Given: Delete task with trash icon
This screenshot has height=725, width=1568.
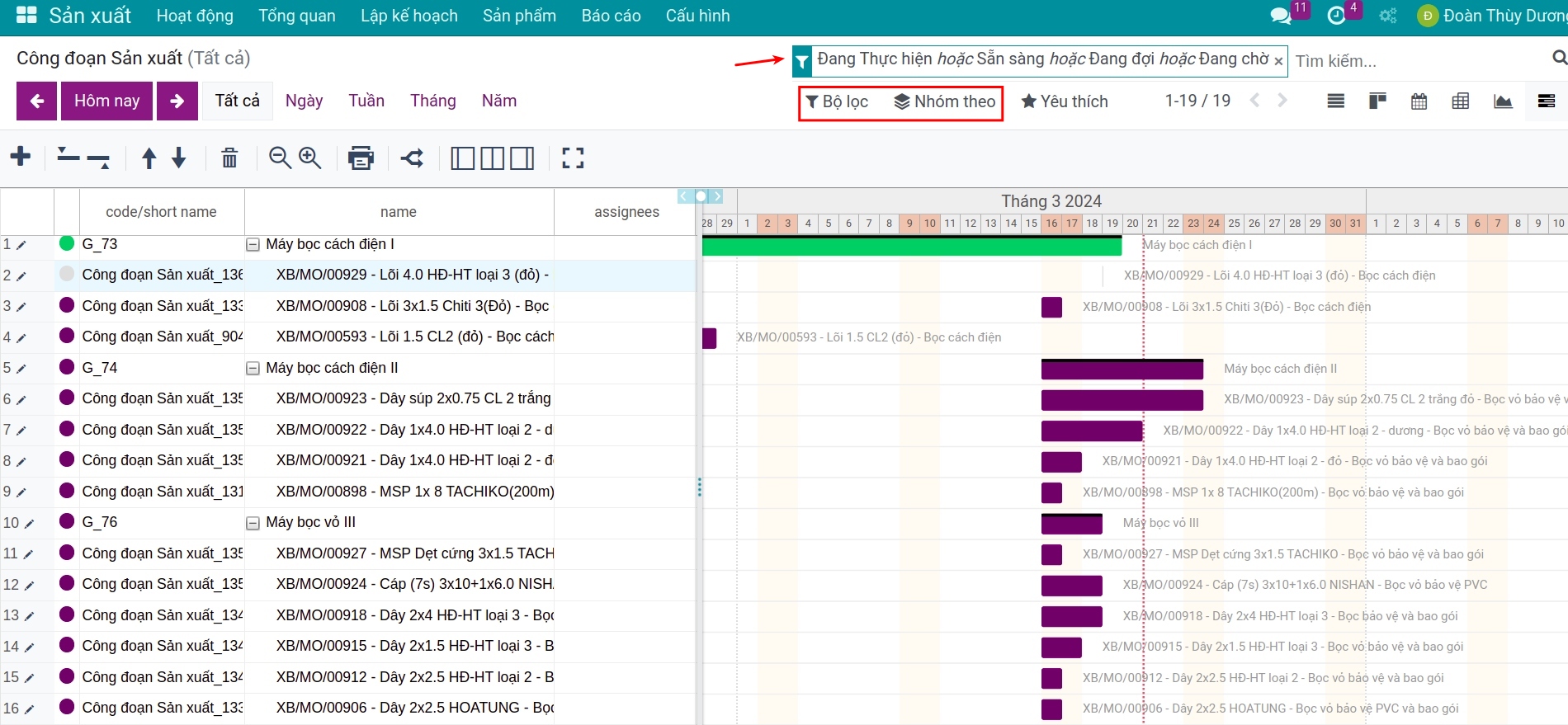Looking at the screenshot, I should click(229, 158).
